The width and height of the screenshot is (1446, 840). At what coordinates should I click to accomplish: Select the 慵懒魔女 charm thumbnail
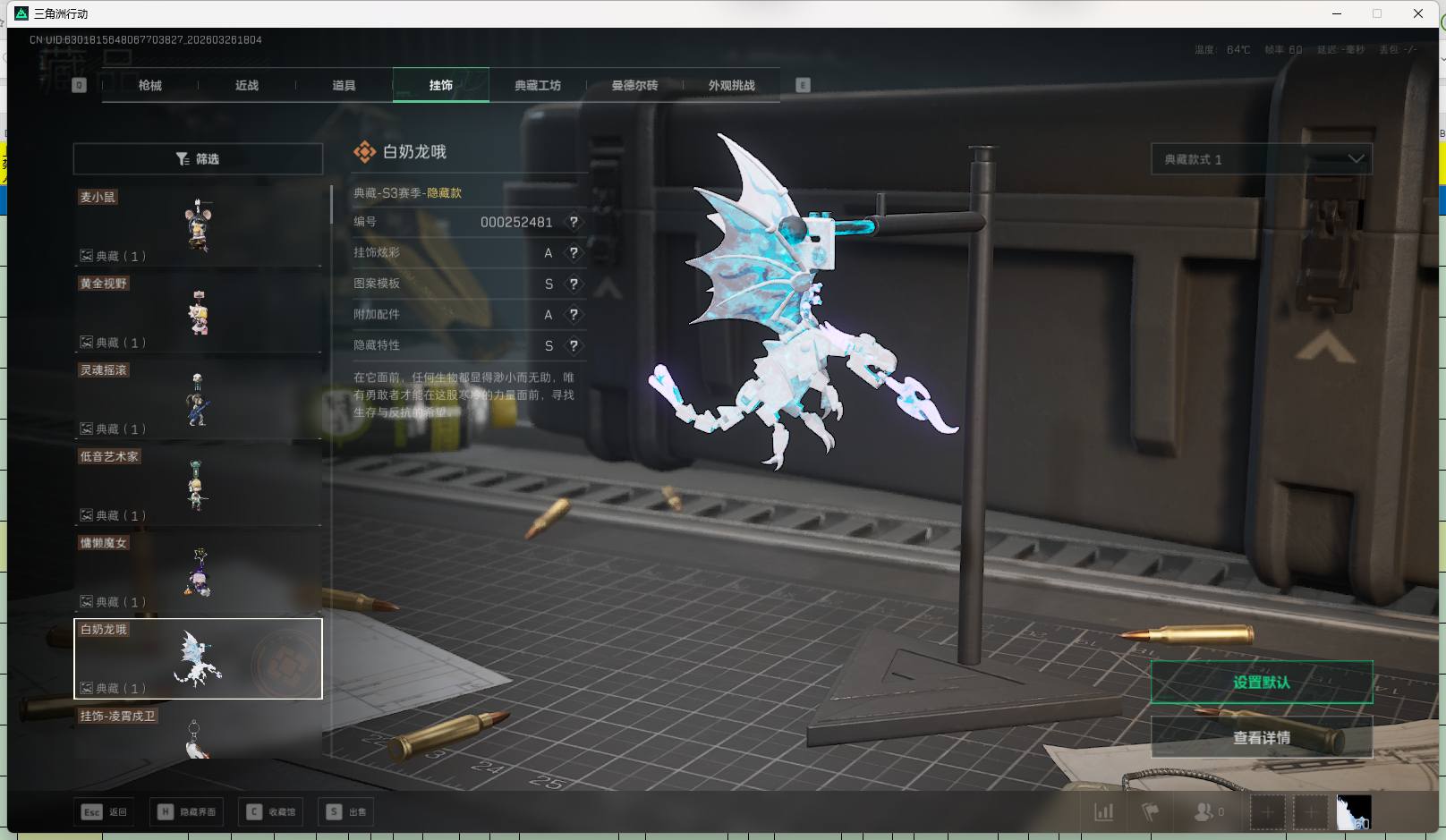point(198,571)
